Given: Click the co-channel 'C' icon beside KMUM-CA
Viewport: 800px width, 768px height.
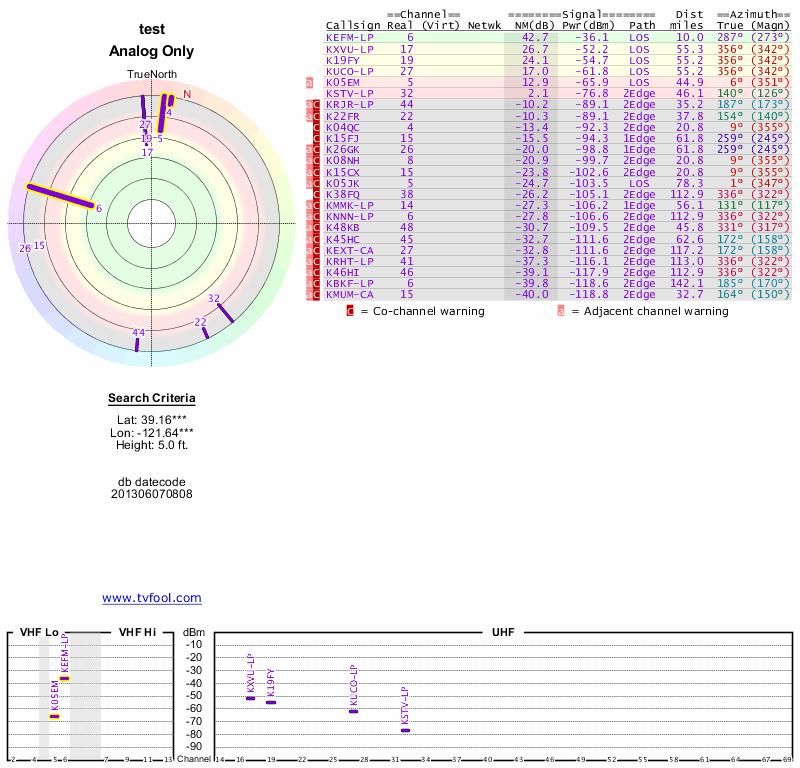Looking at the screenshot, I should click(317, 294).
